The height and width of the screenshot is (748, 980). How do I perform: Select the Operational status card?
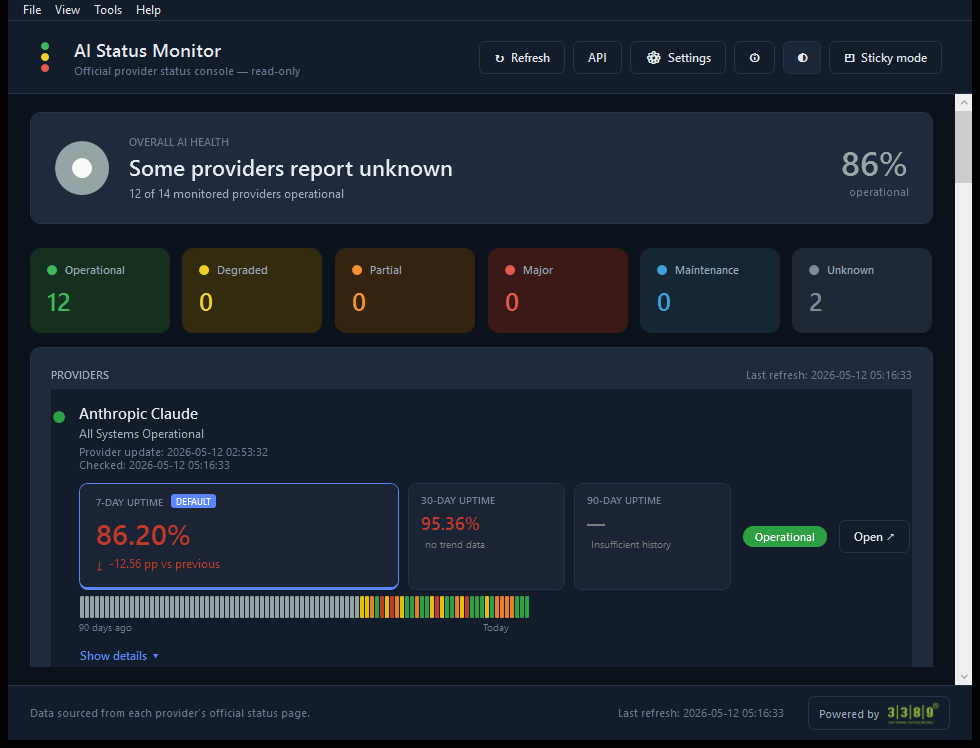tap(100, 291)
